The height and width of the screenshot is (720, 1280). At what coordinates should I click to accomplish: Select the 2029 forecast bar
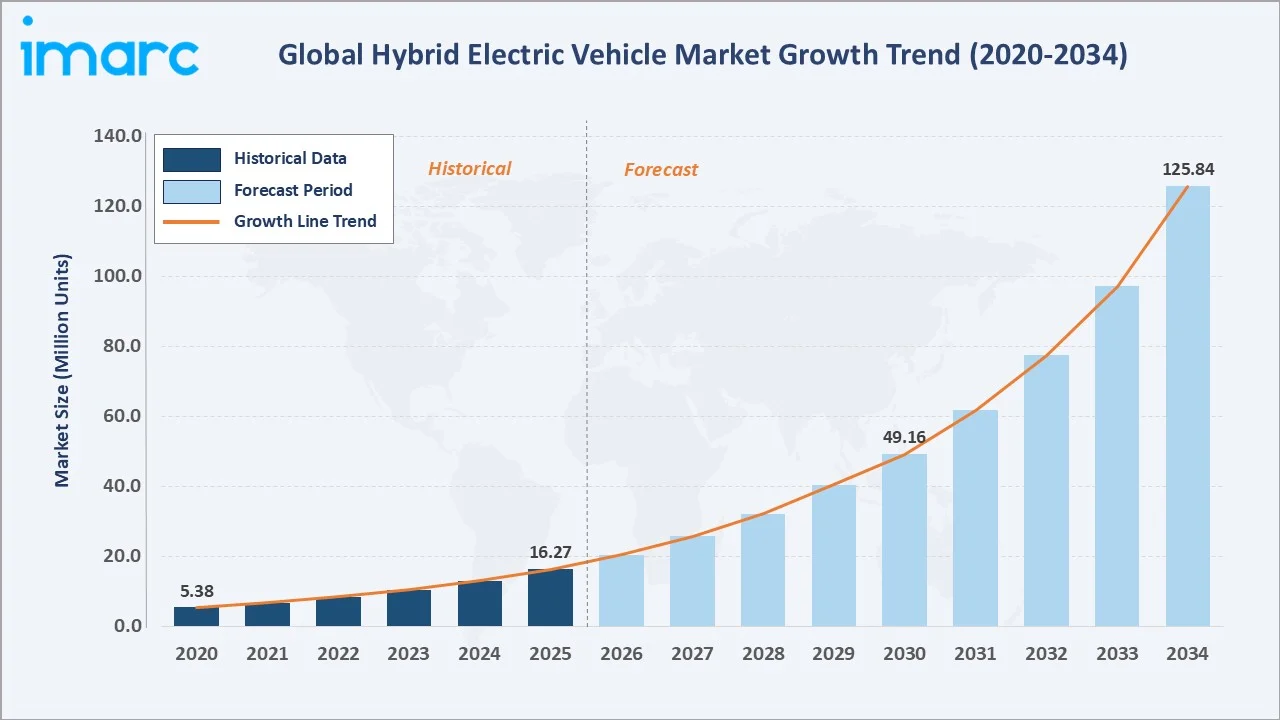click(x=834, y=556)
